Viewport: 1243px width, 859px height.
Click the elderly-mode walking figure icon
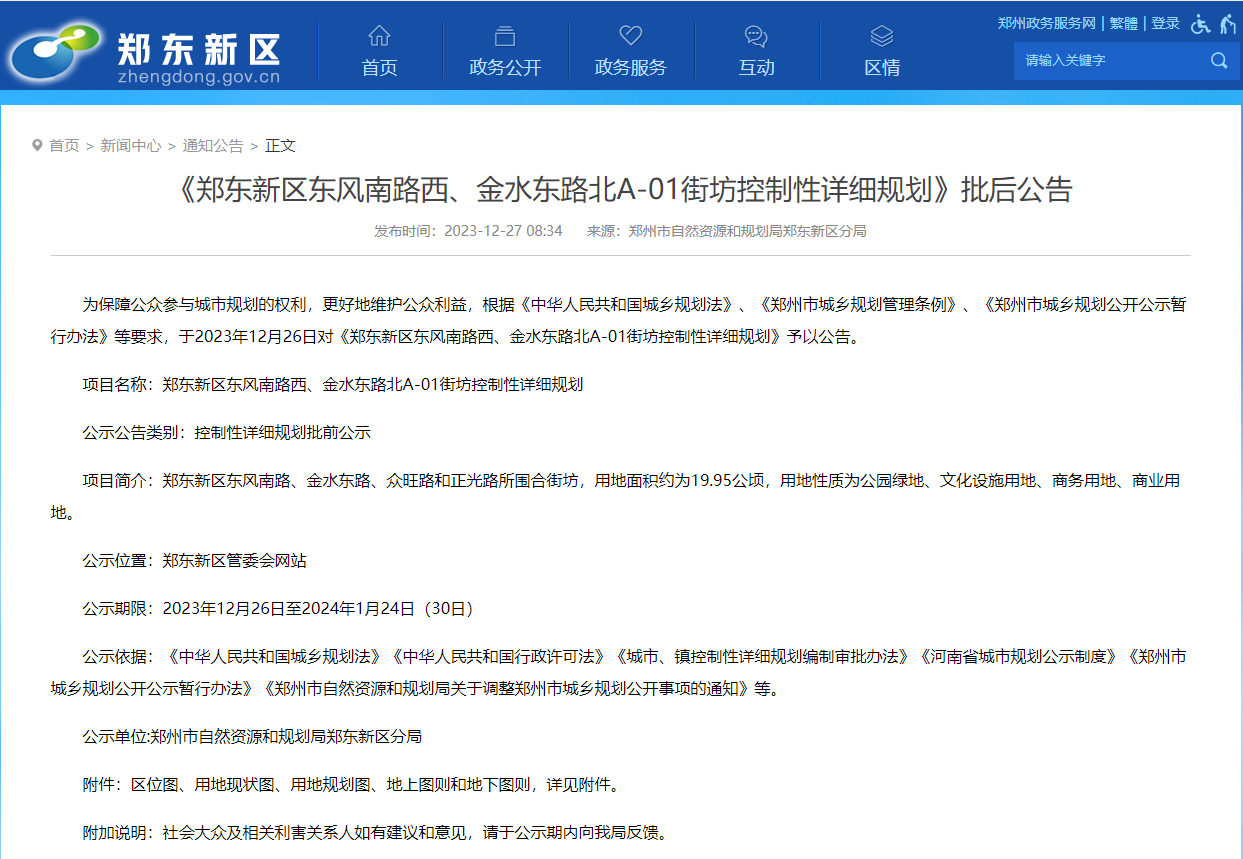pyautogui.click(x=1227, y=24)
